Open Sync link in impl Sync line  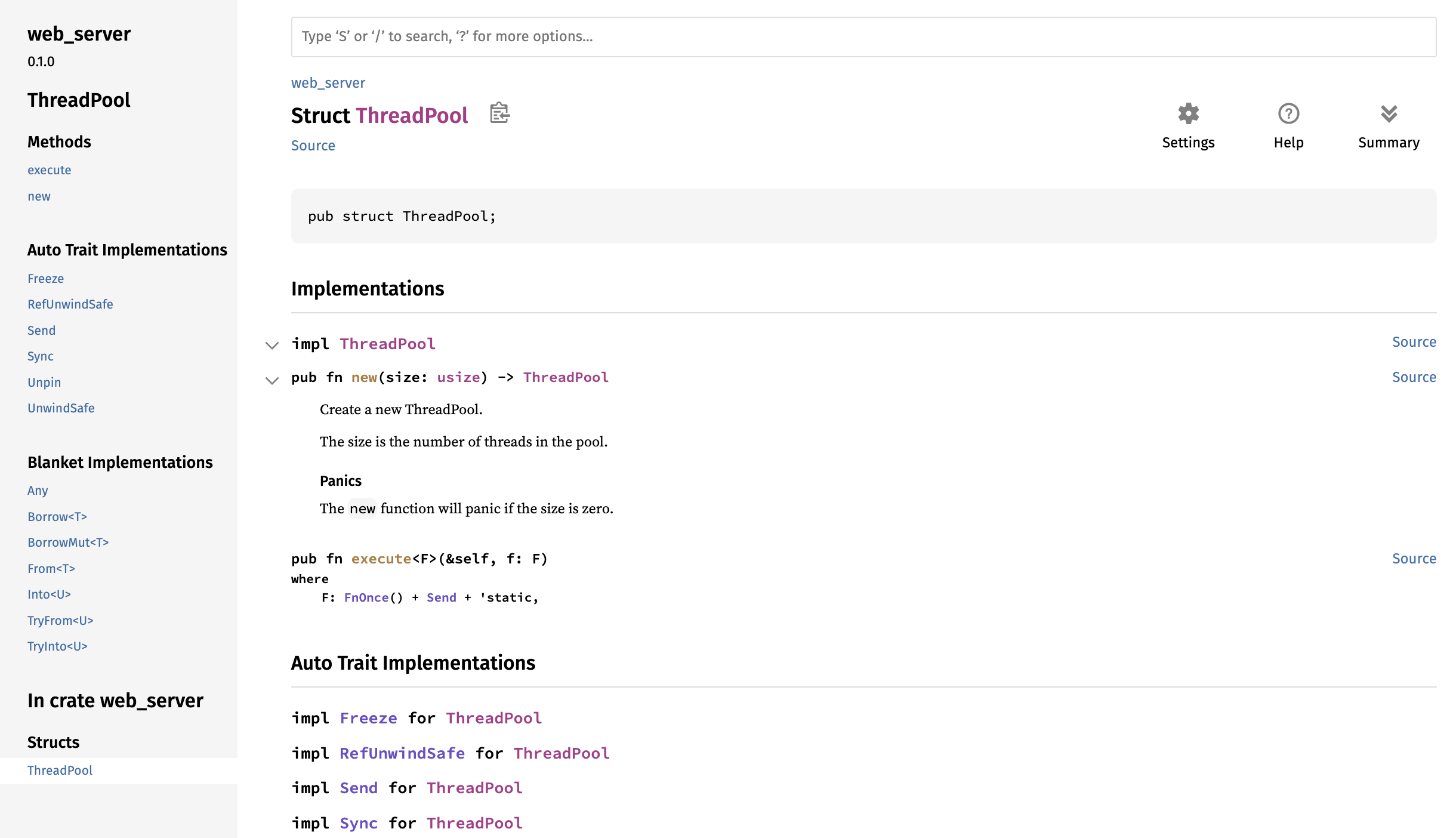click(x=359, y=823)
